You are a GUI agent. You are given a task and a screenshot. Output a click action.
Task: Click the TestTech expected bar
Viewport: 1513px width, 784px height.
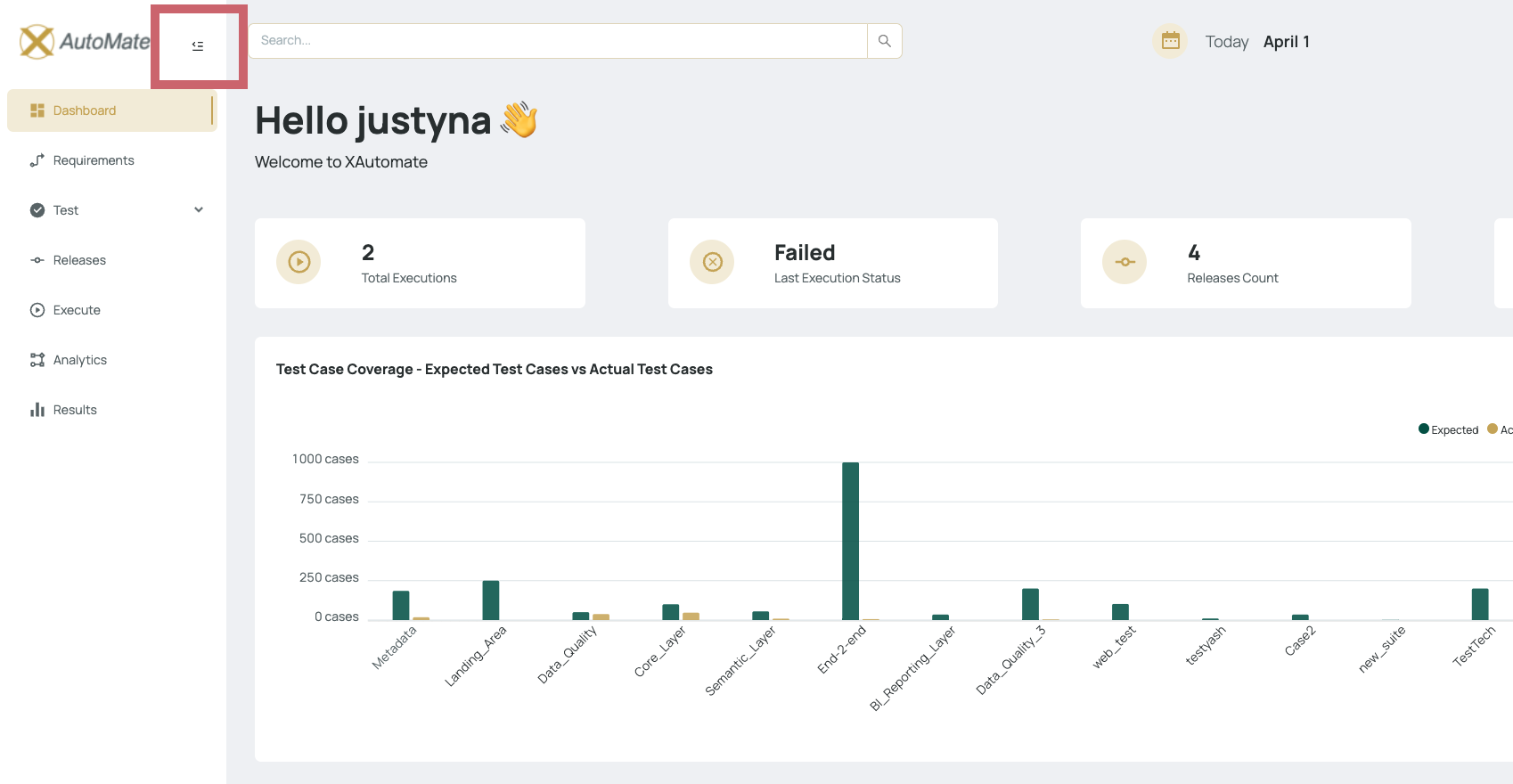(1480, 604)
